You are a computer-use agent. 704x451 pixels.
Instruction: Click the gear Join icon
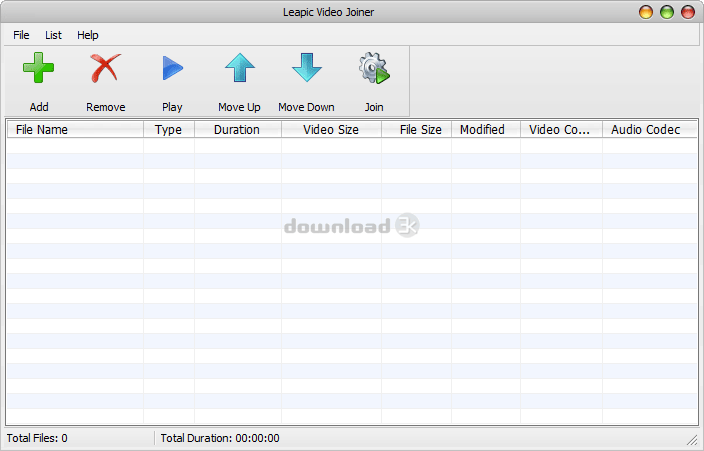[374, 68]
